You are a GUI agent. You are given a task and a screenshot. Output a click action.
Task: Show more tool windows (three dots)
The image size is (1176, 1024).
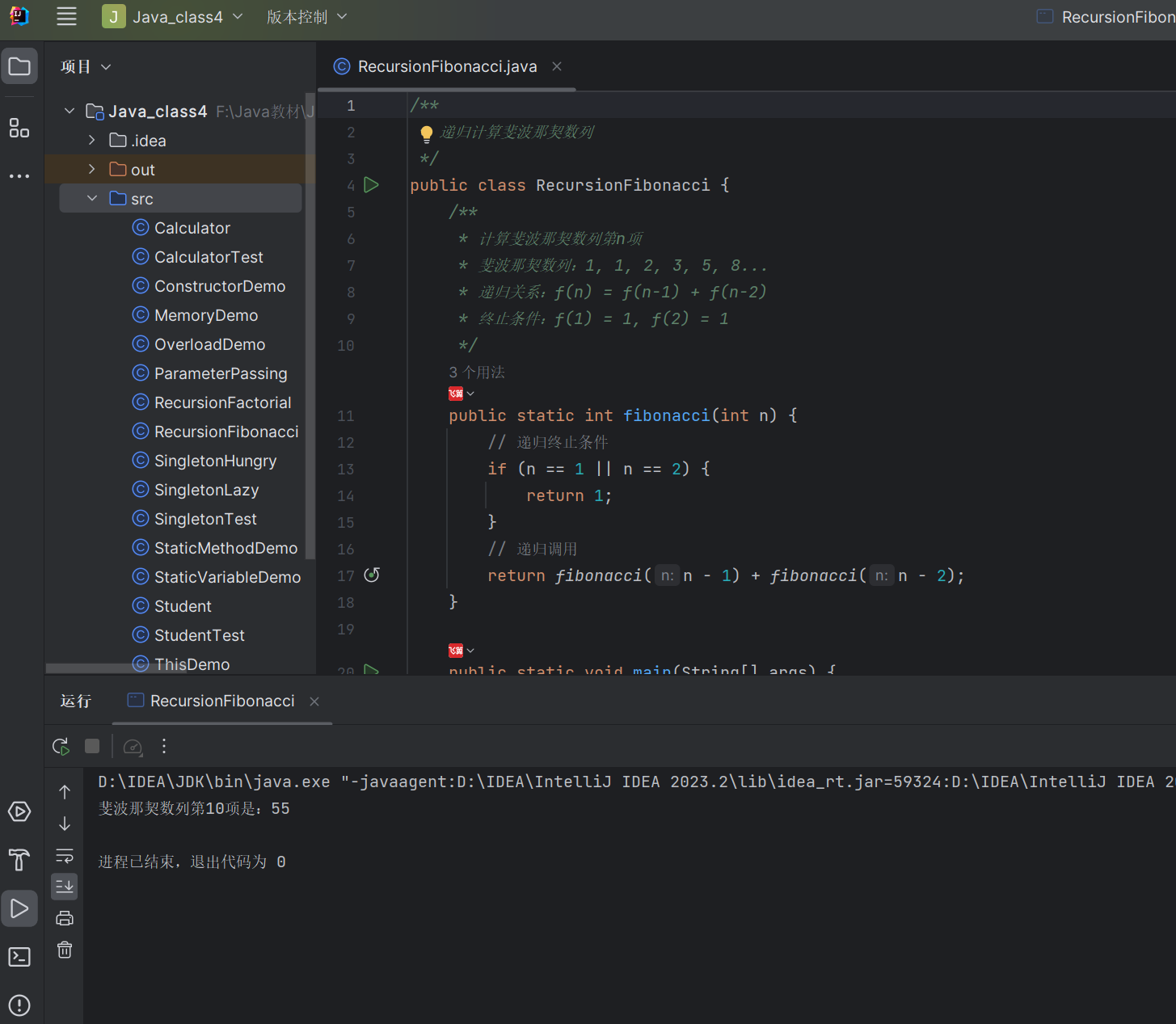19,175
